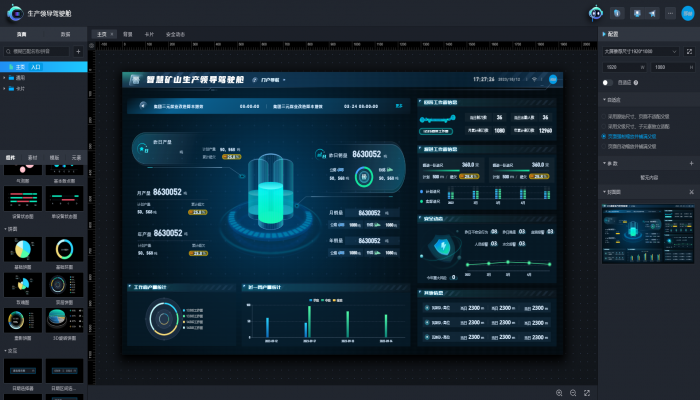The width and height of the screenshot is (700, 400).
Task: Click the paper-plane publish icon
Action: 653,14
